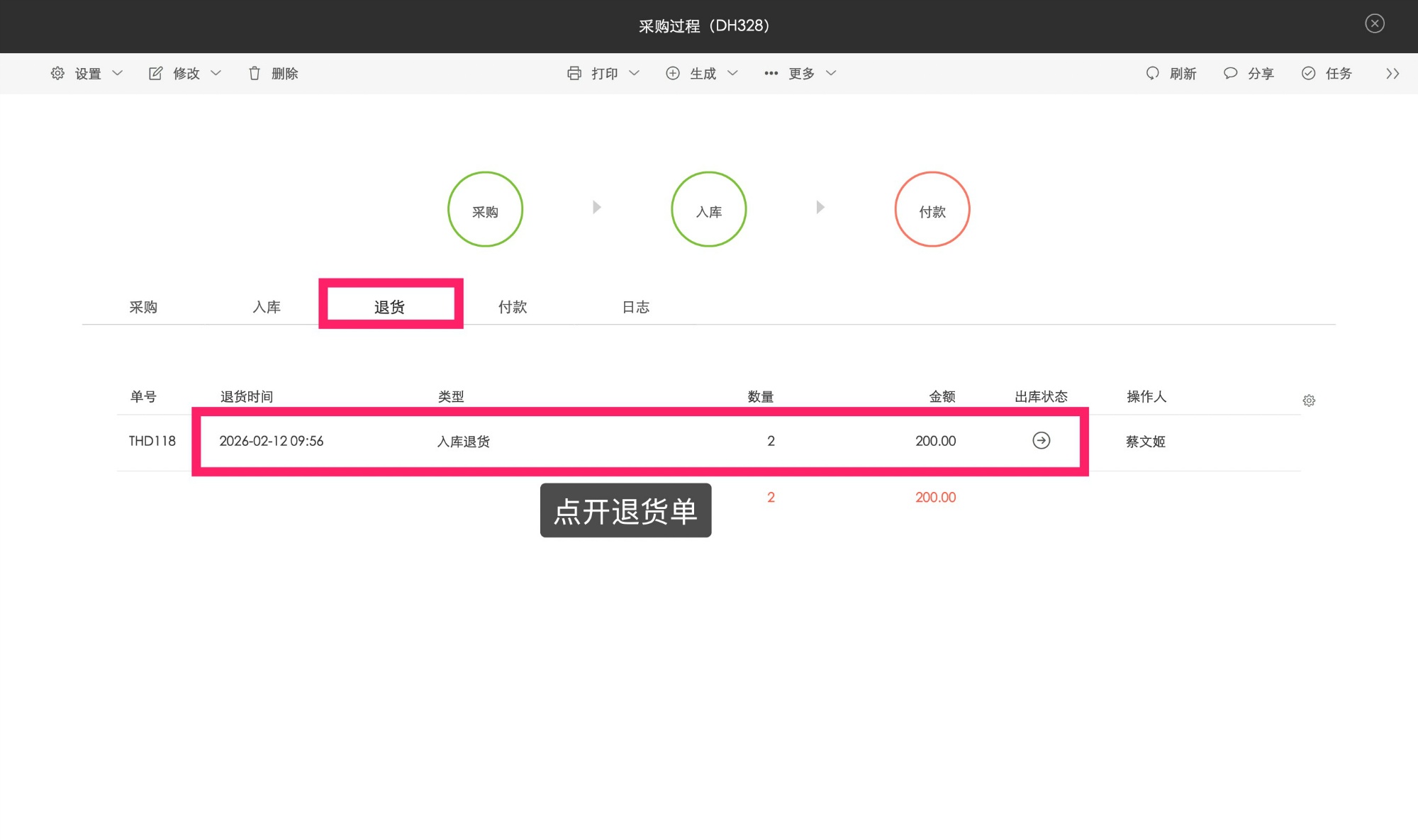Click the settings gear icon in toolbar
This screenshot has height=840, width=1418.
(x=57, y=73)
